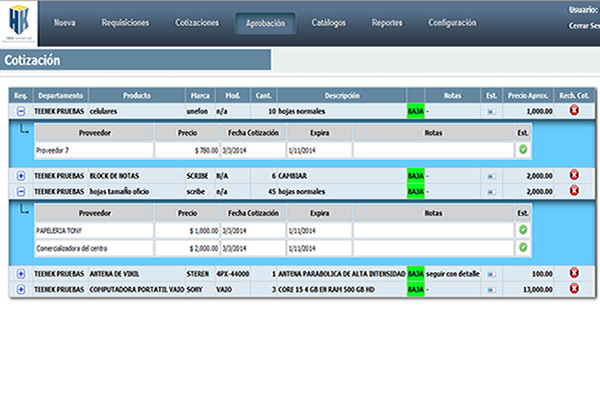This screenshot has width=600, height=400.
Task: Toggle green check for Proveedor 7
Action: coord(522,150)
